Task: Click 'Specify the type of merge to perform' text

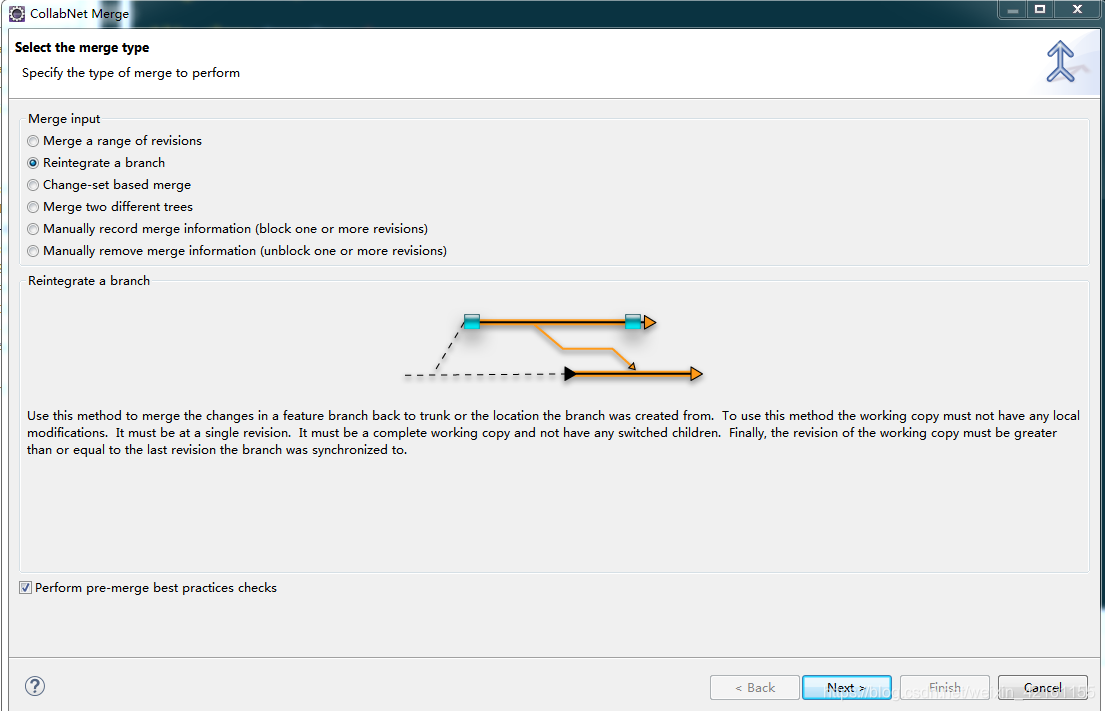Action: 130,73
